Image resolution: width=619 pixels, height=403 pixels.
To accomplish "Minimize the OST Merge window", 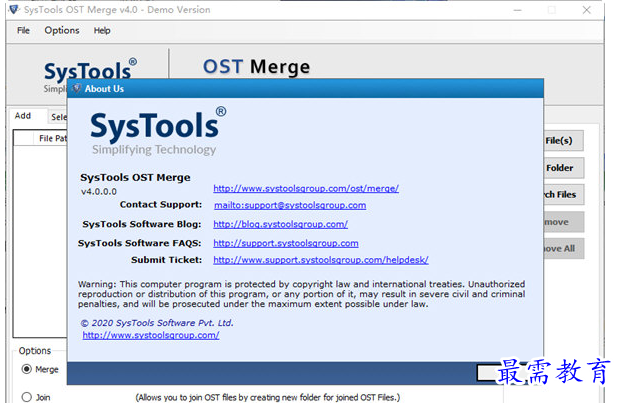I will [x=518, y=10].
